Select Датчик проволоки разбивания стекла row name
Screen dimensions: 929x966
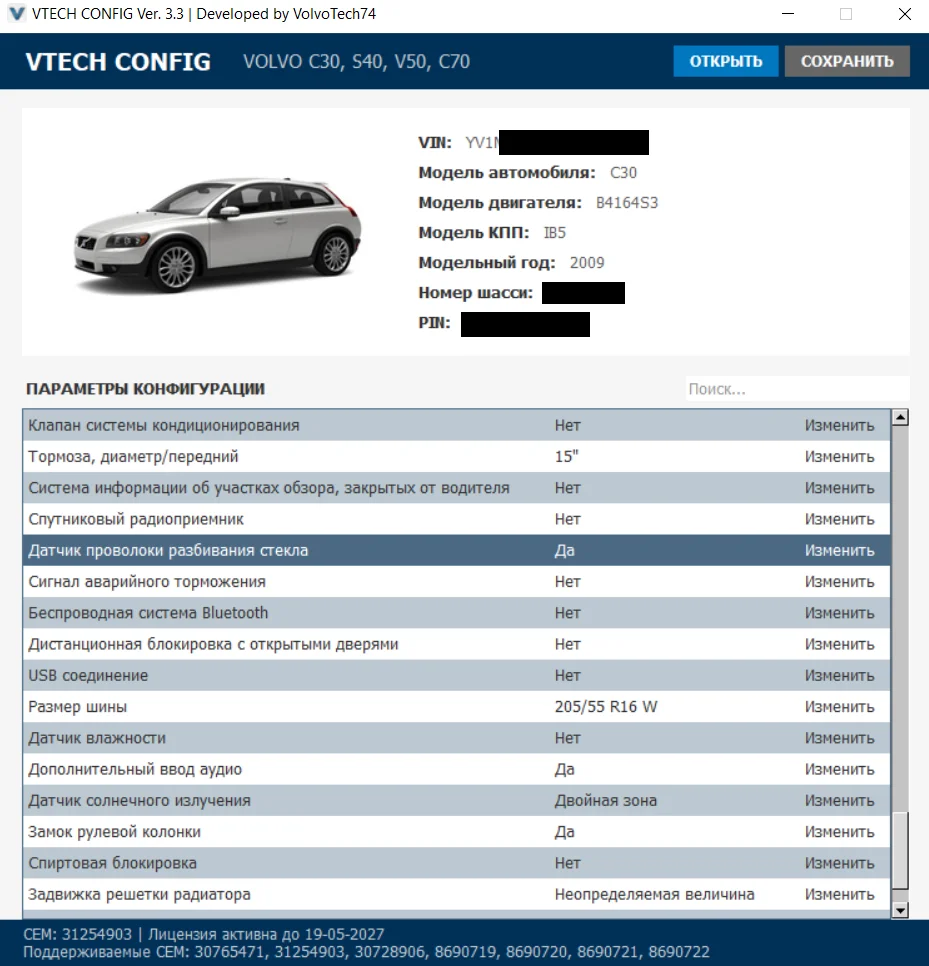click(168, 550)
